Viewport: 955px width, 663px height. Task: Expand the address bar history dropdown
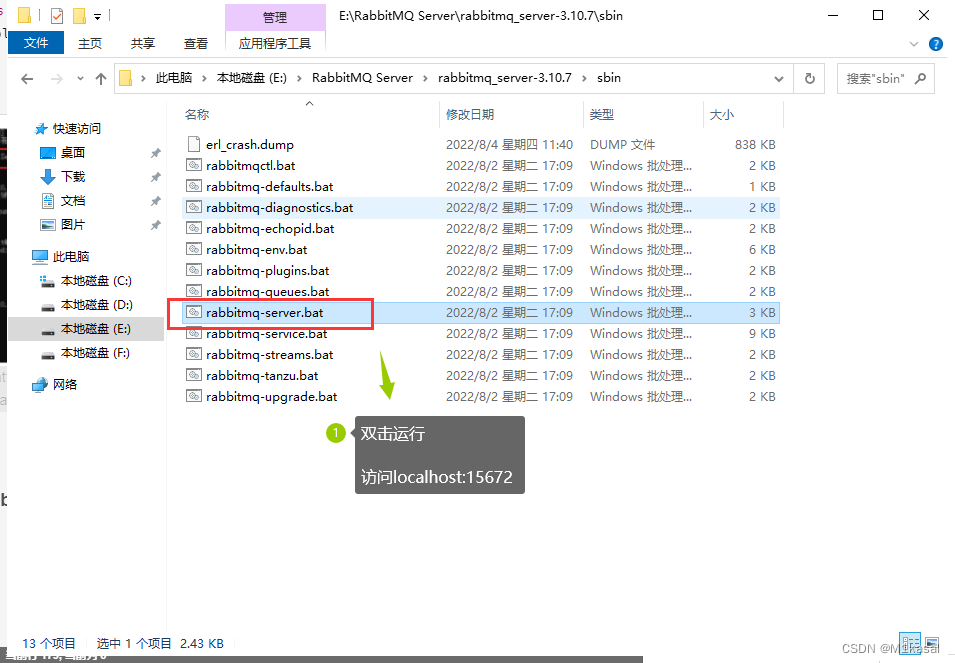tap(778, 79)
